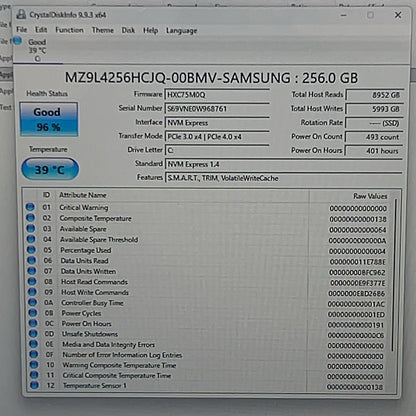This screenshot has width=416, height=416.
Task: Click the Features field
Action: [283, 178]
